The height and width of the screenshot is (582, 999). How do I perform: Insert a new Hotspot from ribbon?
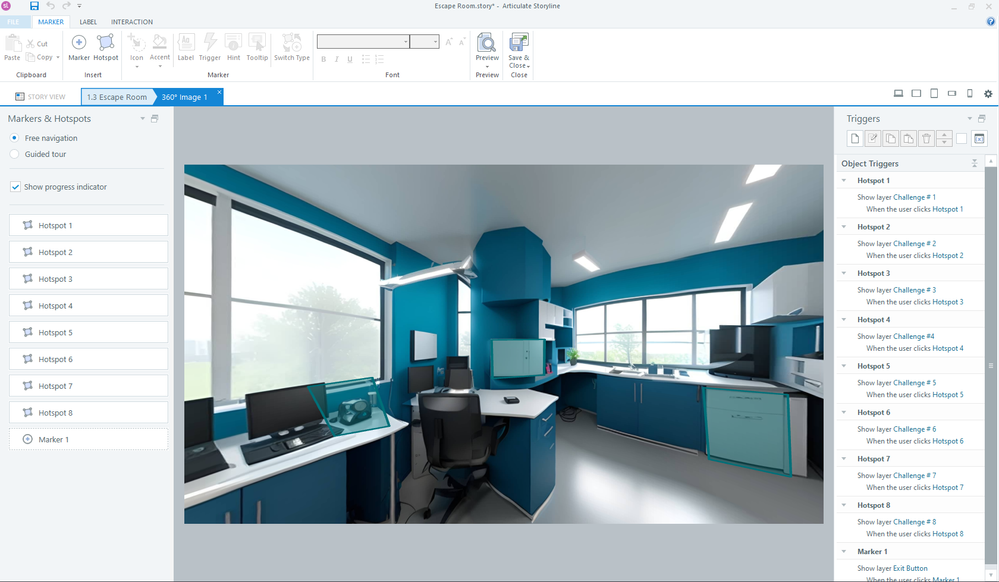(106, 48)
